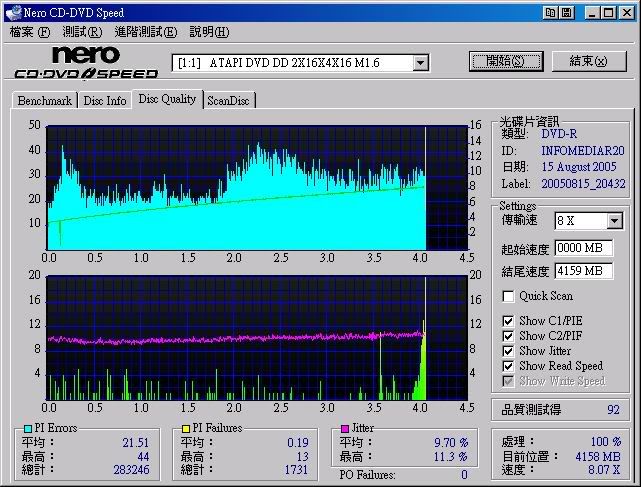
Task: Open the ATAPI DVD drive selection dropdown
Action: [420, 63]
